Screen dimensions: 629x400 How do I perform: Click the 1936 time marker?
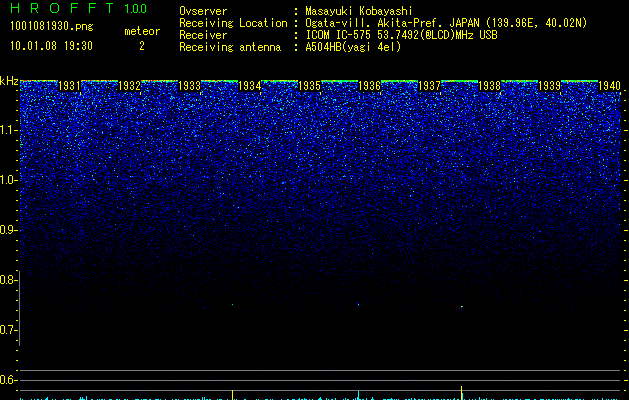coord(369,86)
